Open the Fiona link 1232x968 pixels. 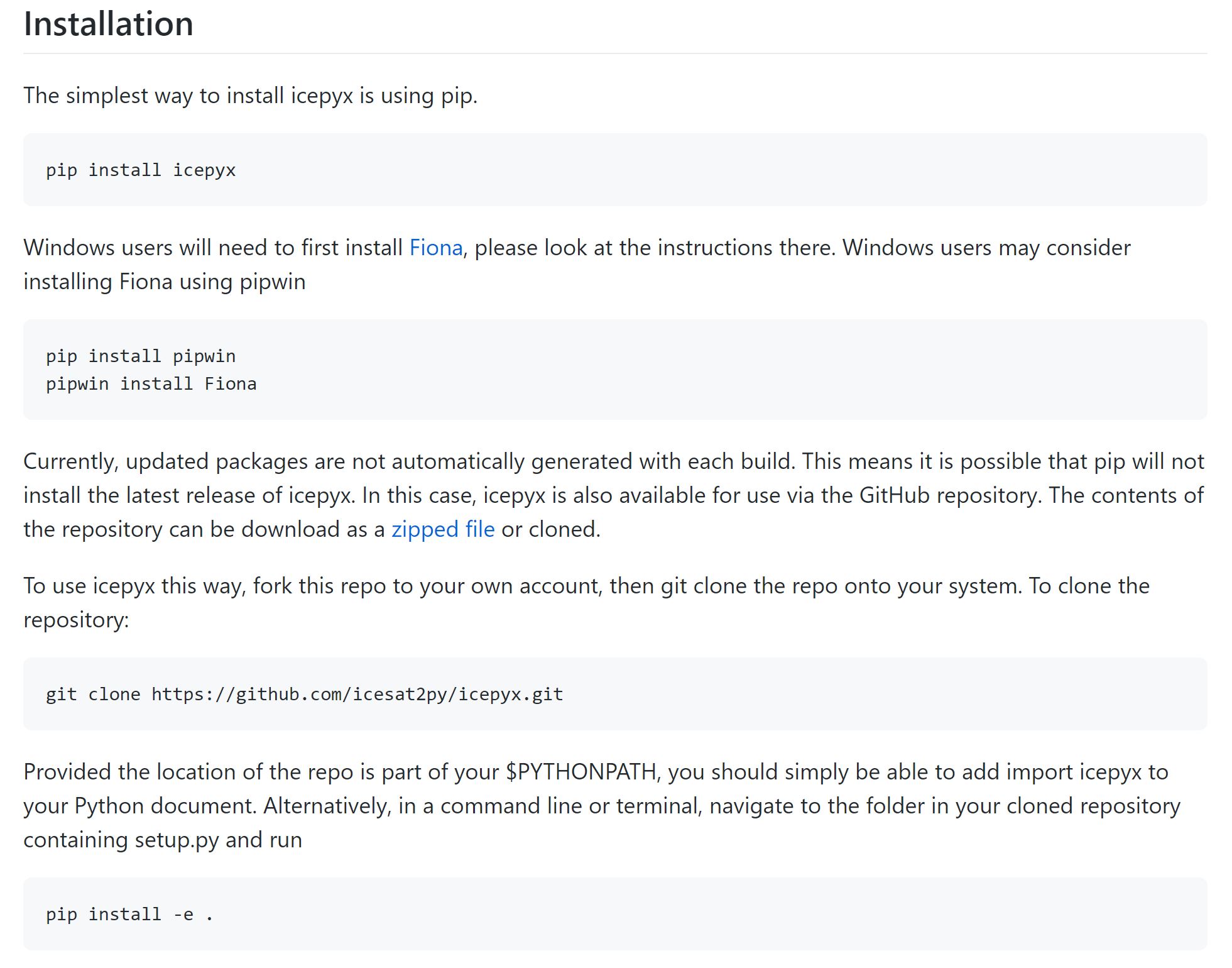tap(436, 248)
